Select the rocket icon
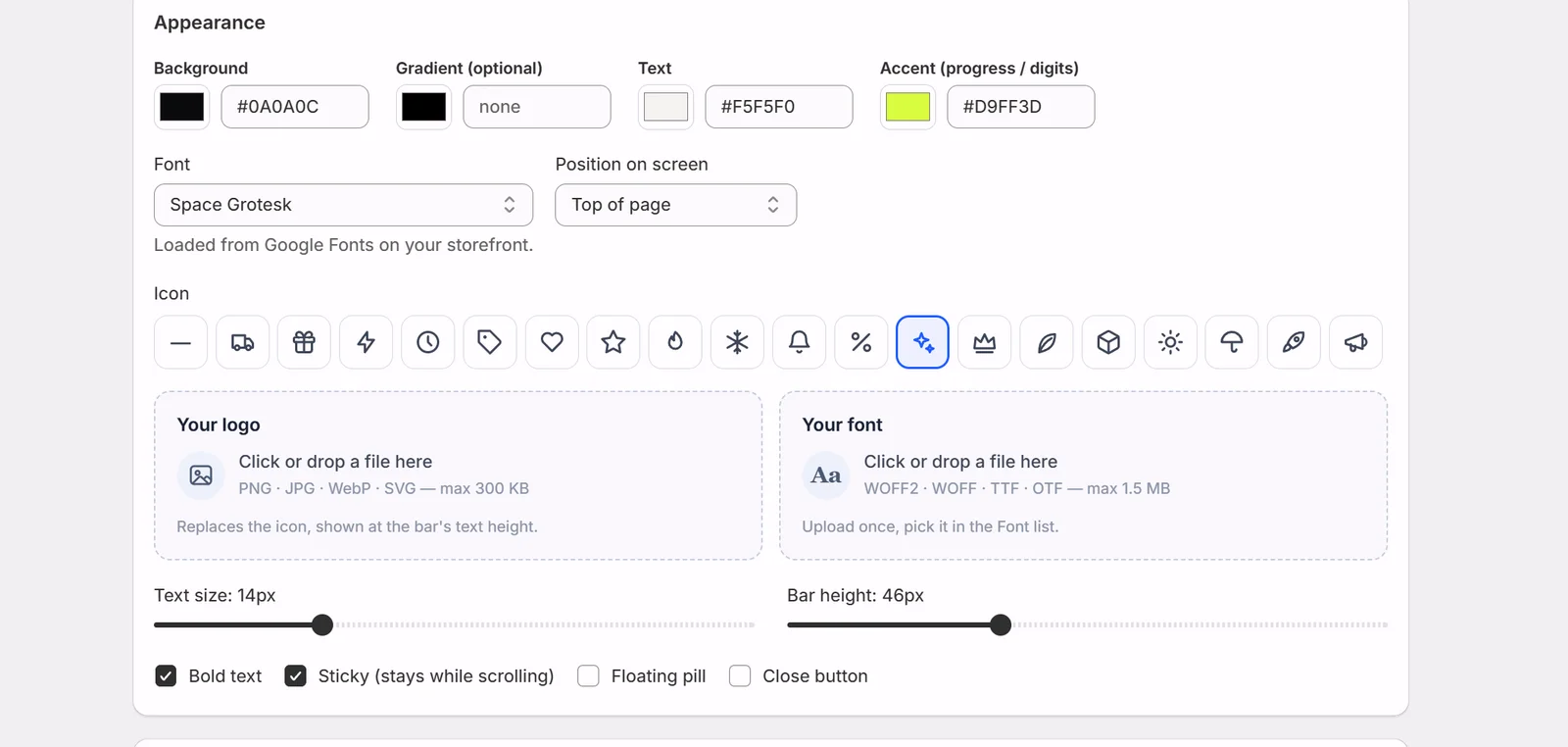Image resolution: width=1568 pixels, height=747 pixels. click(1294, 342)
